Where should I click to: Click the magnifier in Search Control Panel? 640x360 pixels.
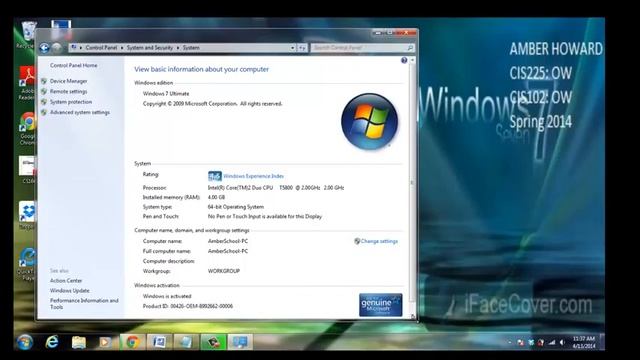pyautogui.click(x=410, y=48)
